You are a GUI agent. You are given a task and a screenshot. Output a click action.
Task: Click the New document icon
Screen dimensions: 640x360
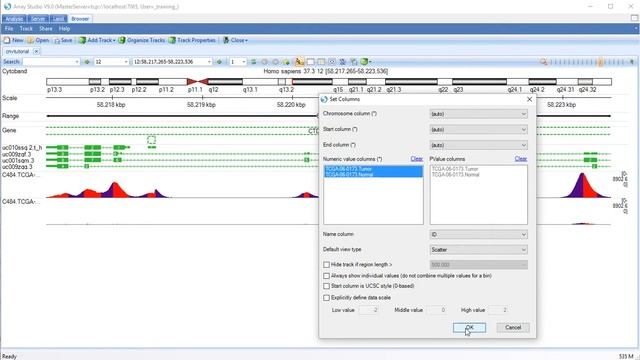[7, 40]
